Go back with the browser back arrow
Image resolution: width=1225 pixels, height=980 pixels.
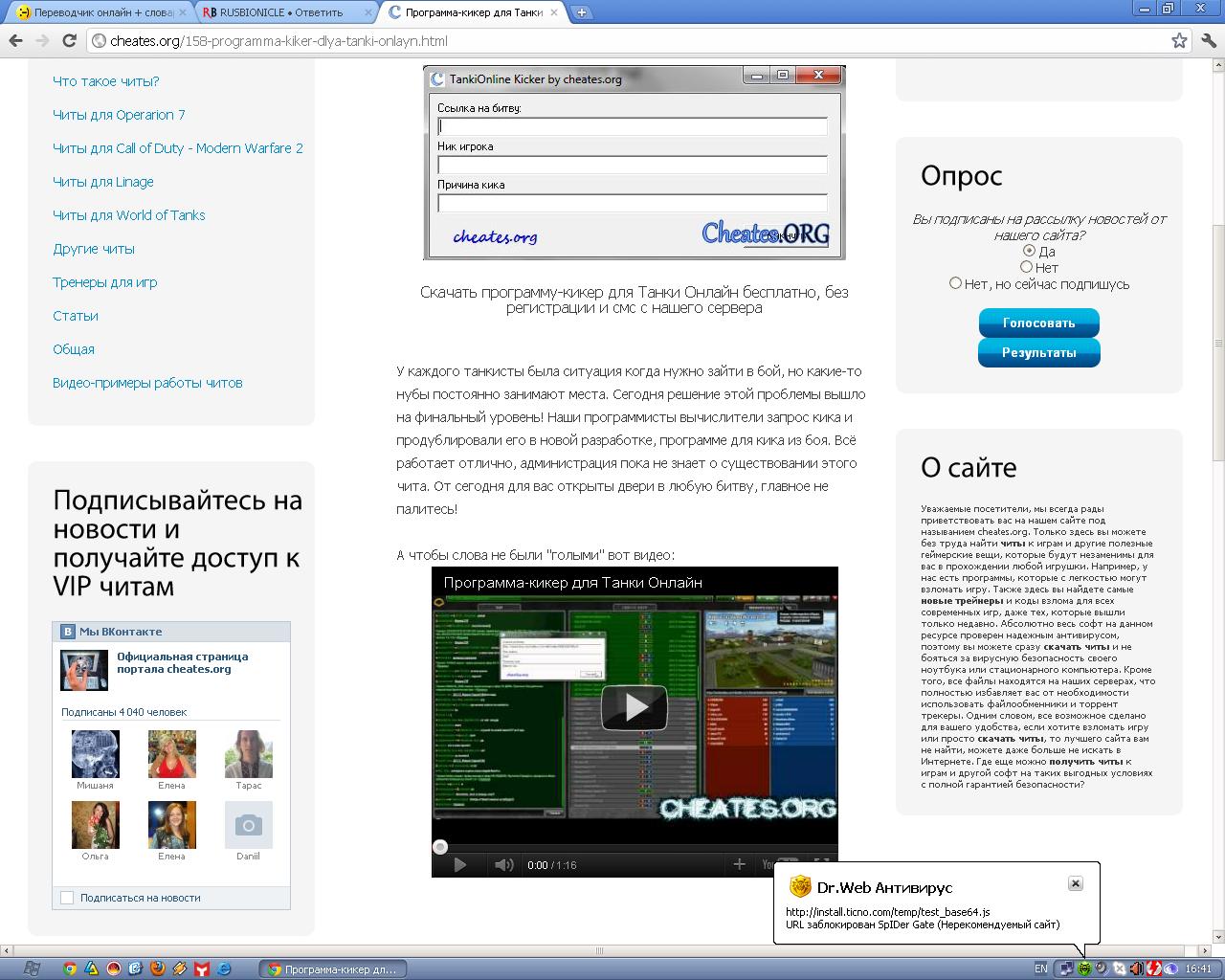click(15, 40)
